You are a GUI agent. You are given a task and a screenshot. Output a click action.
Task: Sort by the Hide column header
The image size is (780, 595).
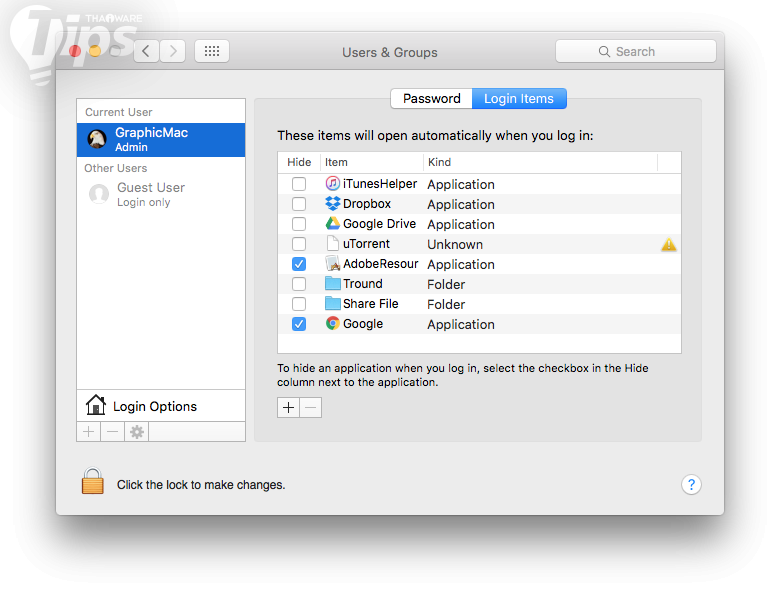tap(299, 162)
